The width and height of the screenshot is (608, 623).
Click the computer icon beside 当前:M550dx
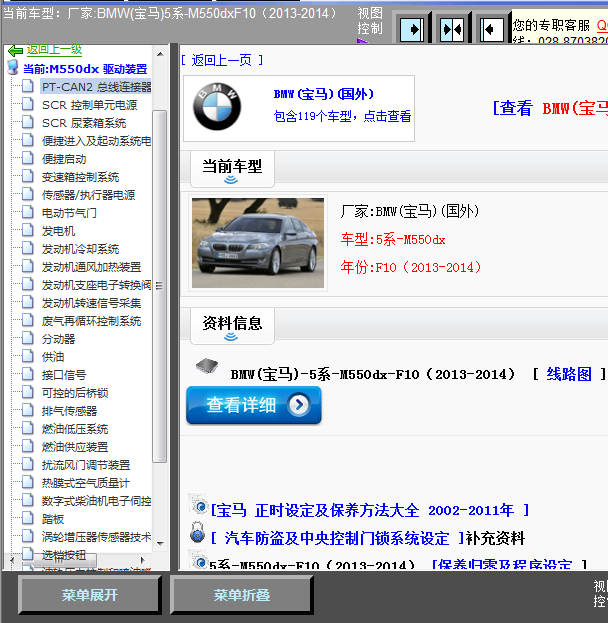click(x=13, y=68)
